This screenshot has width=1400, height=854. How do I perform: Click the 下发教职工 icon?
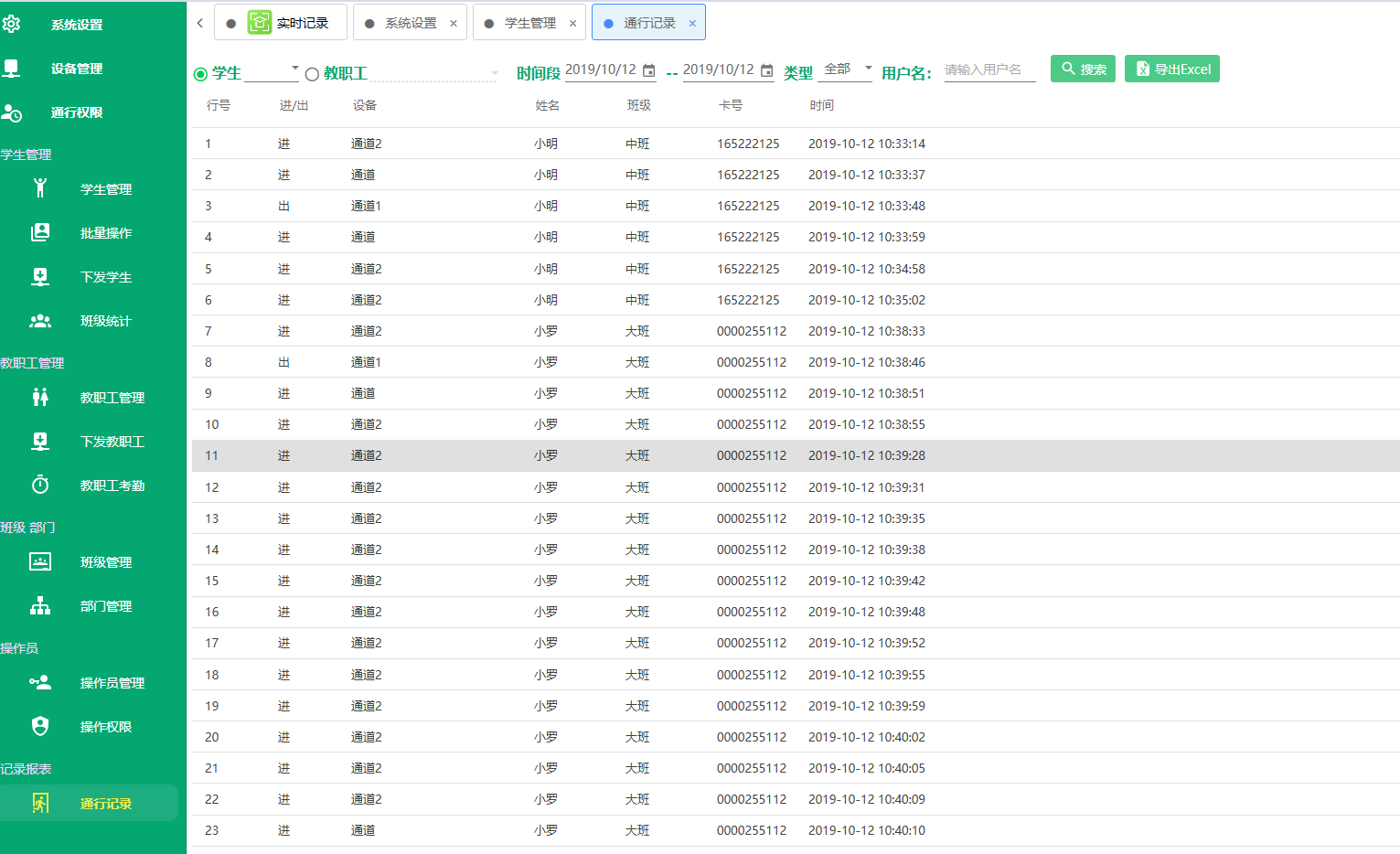tap(40, 441)
